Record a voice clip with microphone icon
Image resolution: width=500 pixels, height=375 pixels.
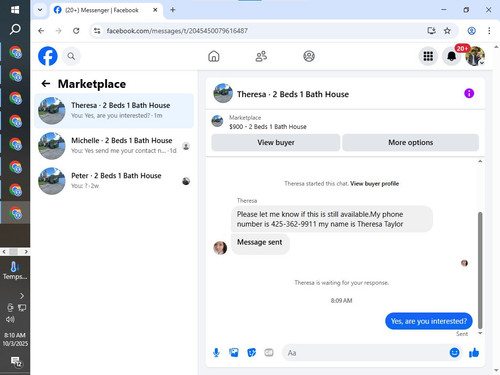pos(216,353)
